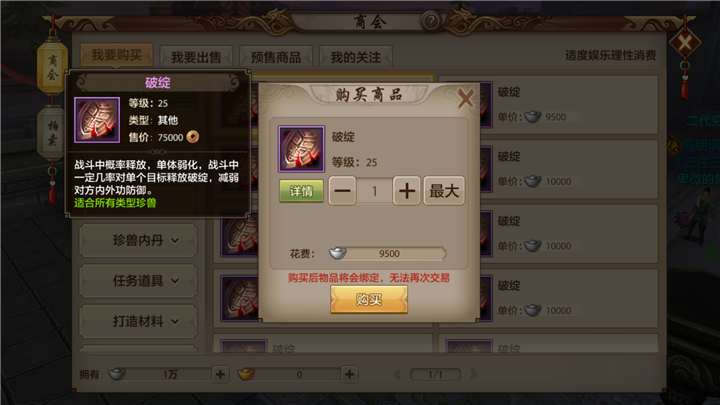Select the 商会 lantern side tab
720x405 pixels.
coord(52,68)
